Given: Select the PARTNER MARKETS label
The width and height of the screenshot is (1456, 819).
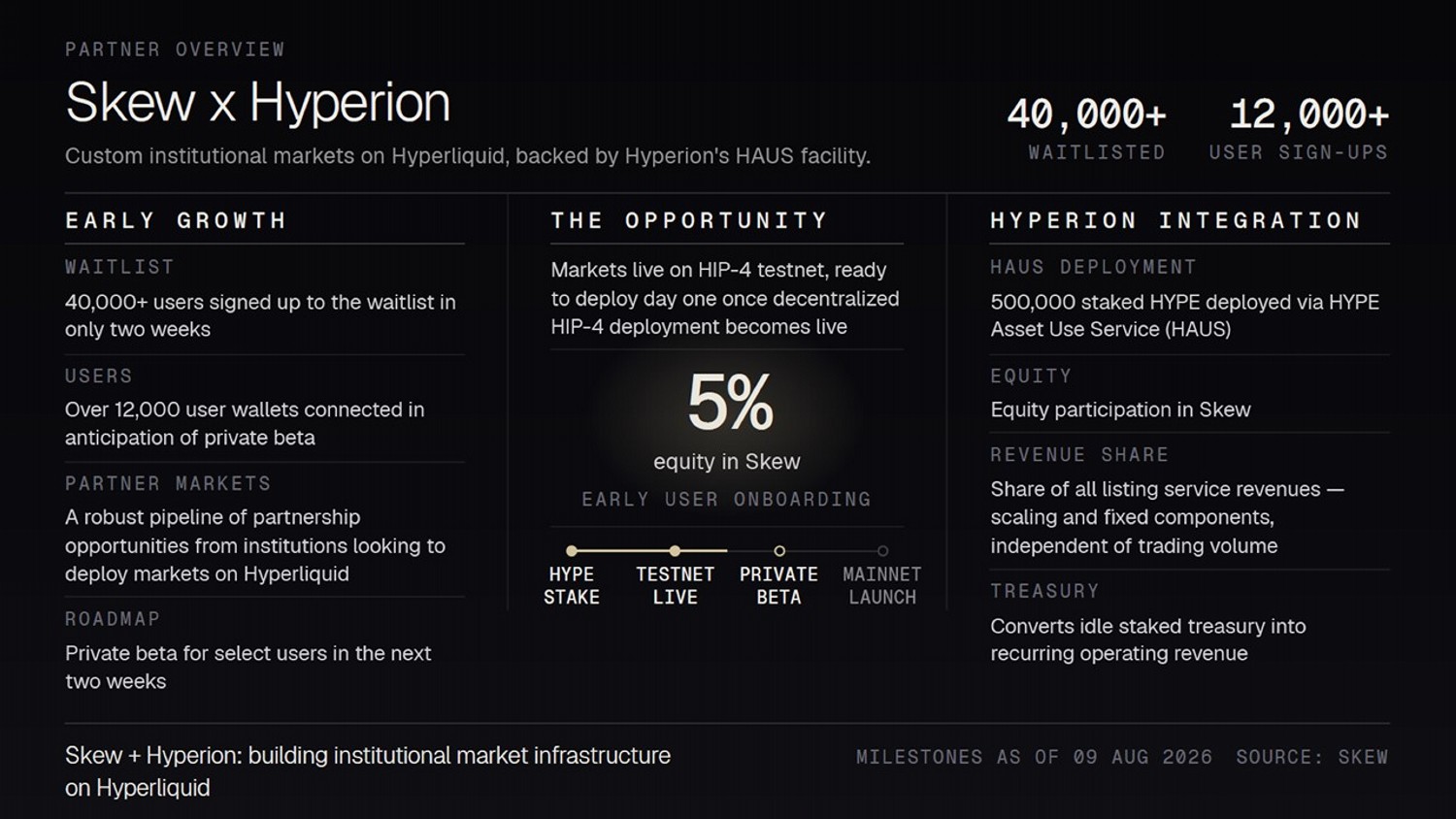Looking at the screenshot, I should (168, 483).
